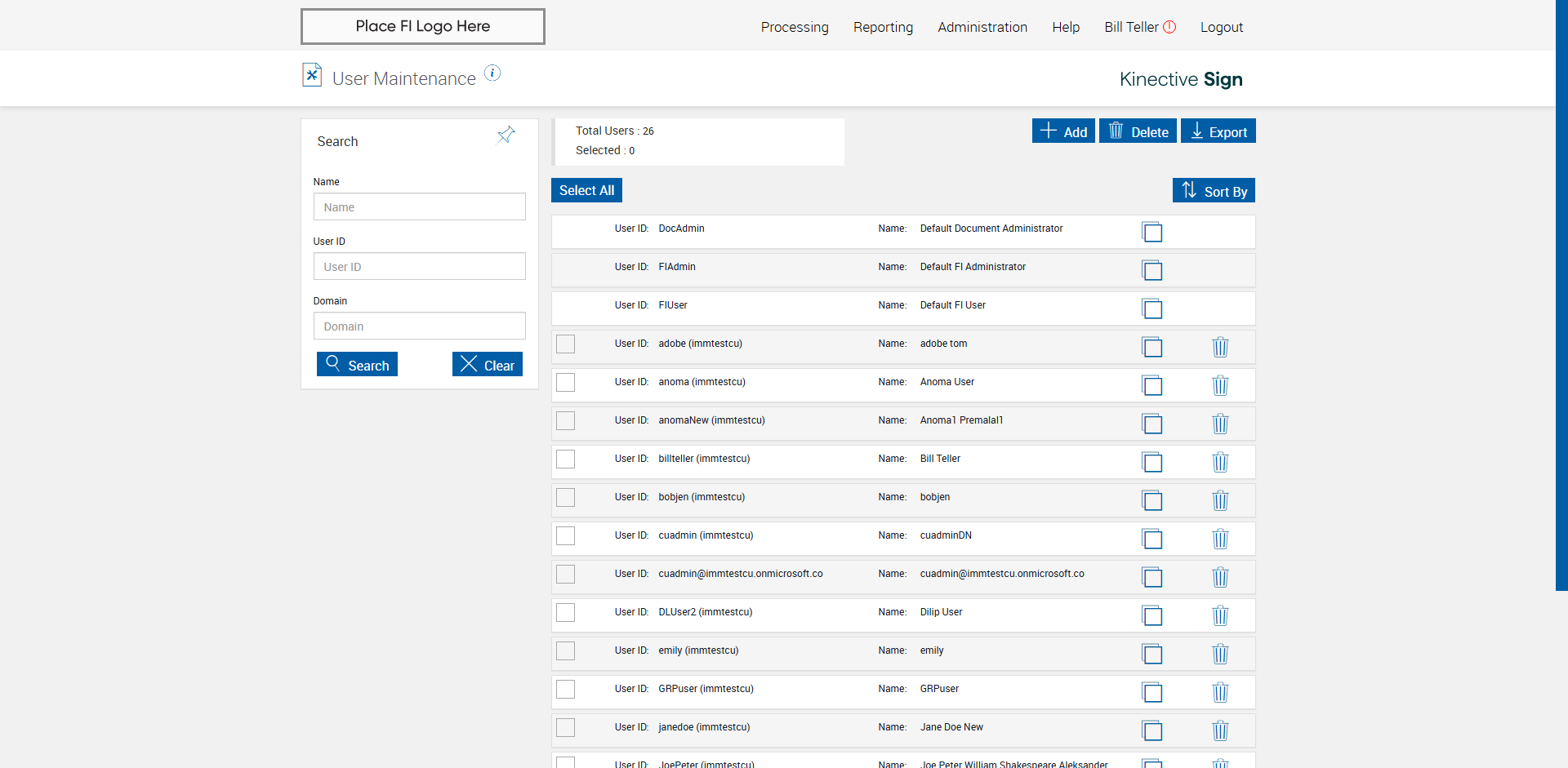Screen dimensions: 1568x768
Task: Select the anoma (immtestcu) checkbox
Action: 565,382
